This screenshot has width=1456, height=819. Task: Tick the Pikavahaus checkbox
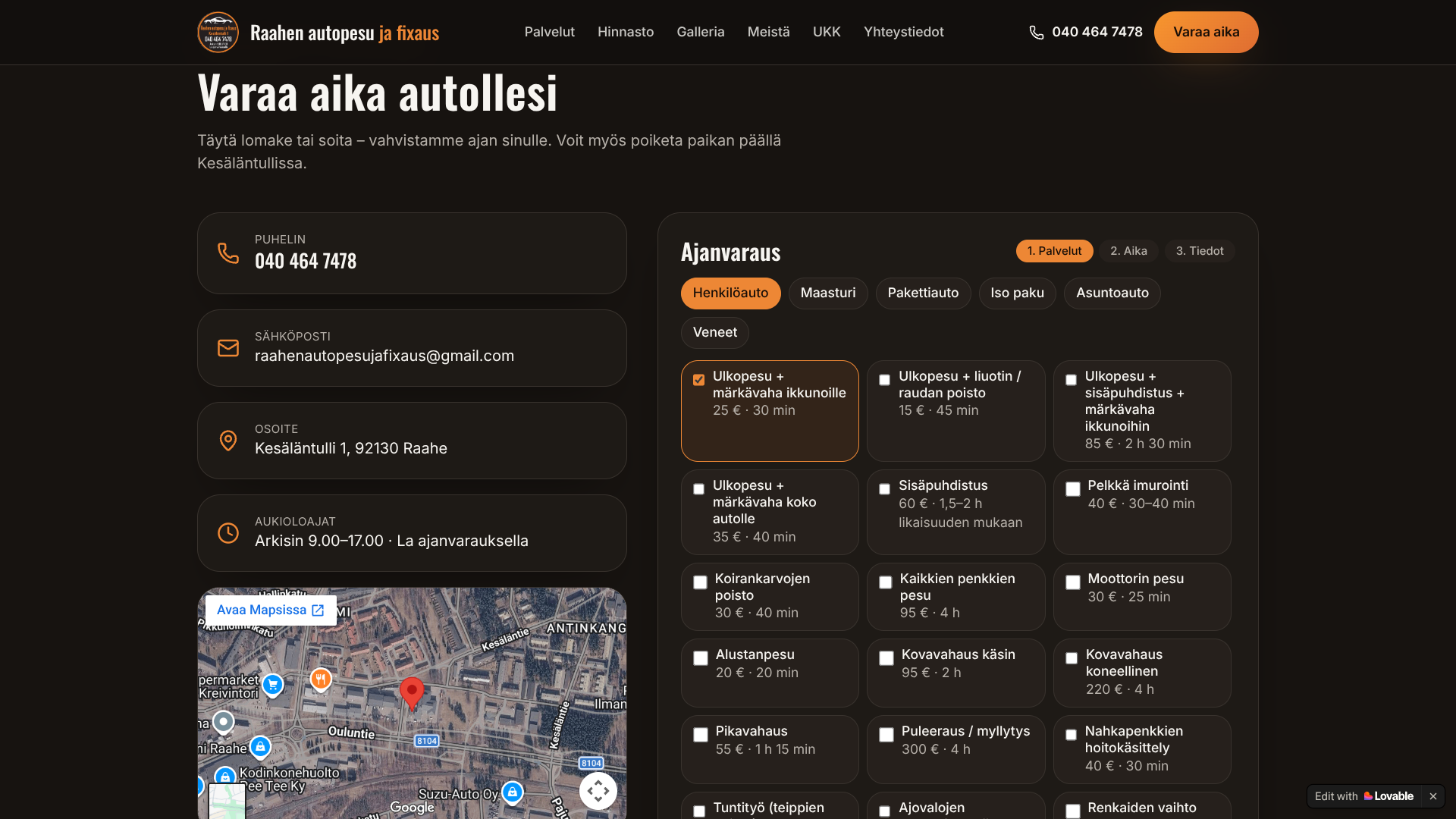click(x=701, y=735)
